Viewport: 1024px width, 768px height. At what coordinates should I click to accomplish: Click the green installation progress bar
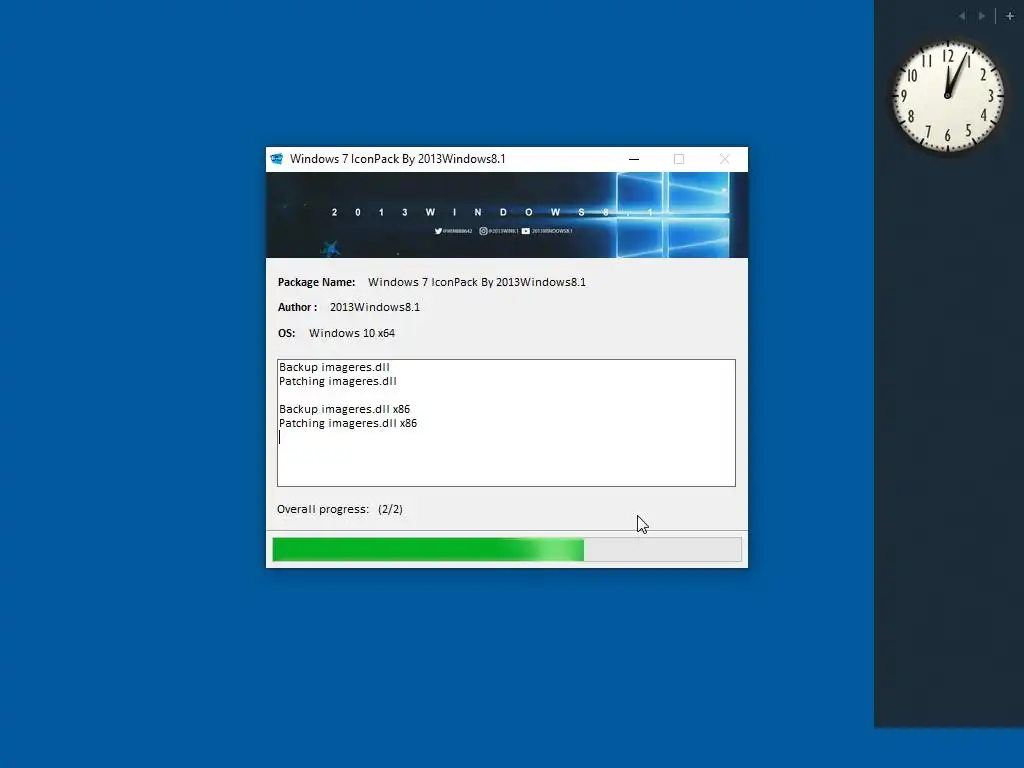pos(507,549)
